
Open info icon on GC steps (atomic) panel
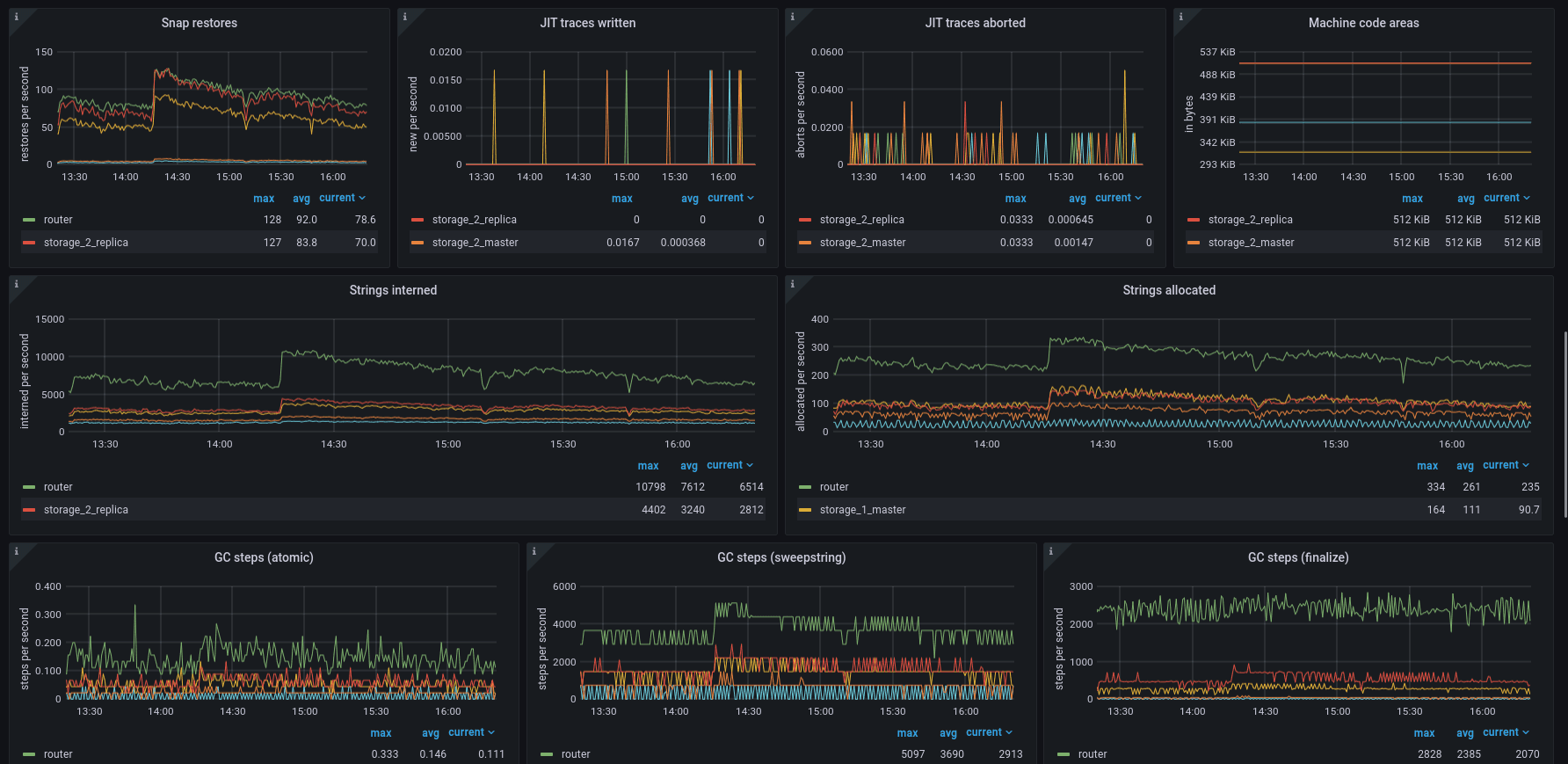pos(17,551)
